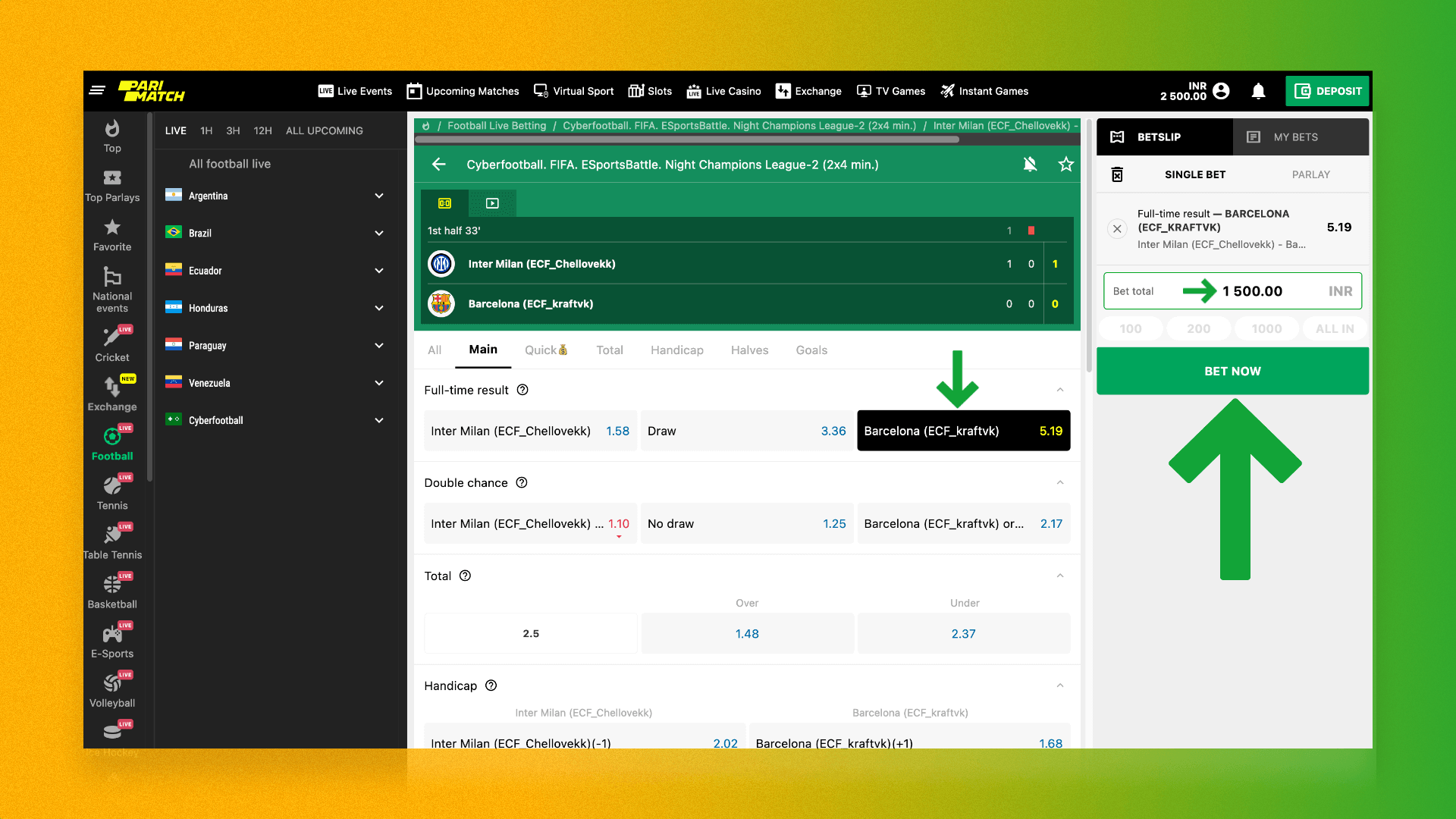Toggle match notifications muted bell
This screenshot has height=819, width=1456.
pyautogui.click(x=1030, y=165)
